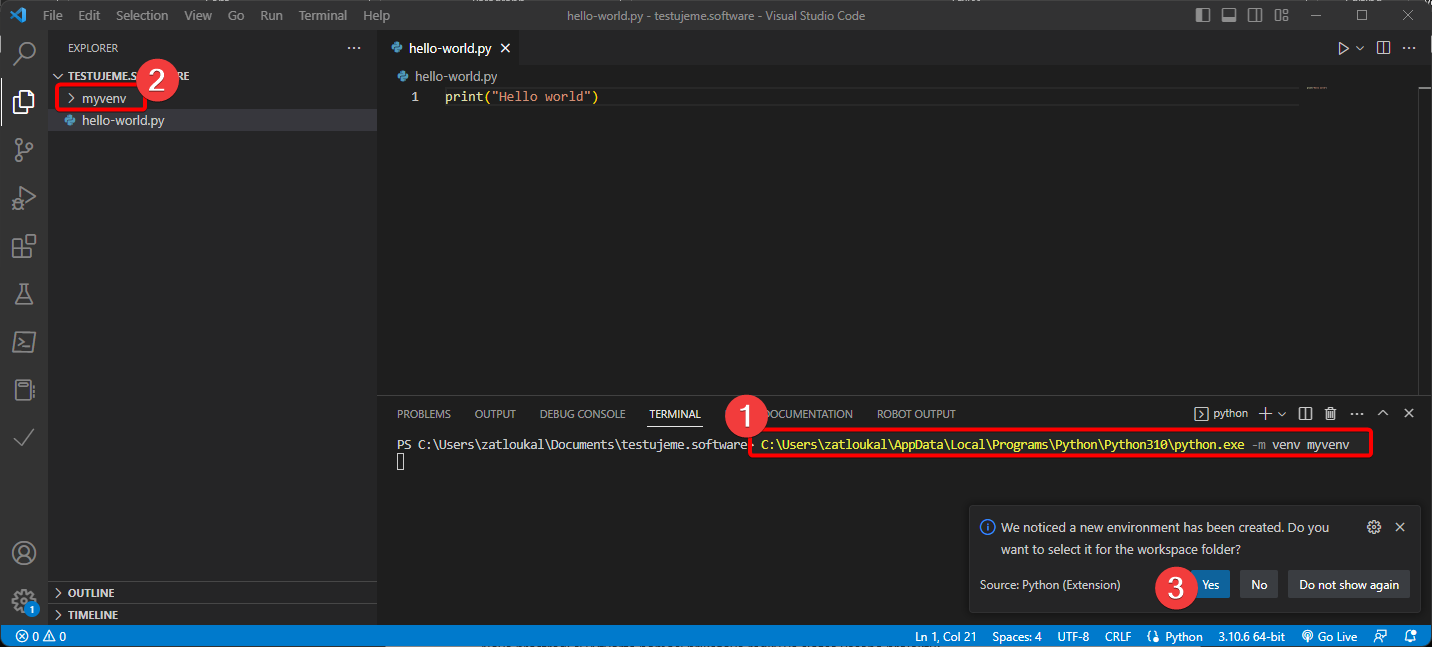Click Split Editor Right icon
Screen dimensions: 1432x647
pyautogui.click(x=1383, y=48)
